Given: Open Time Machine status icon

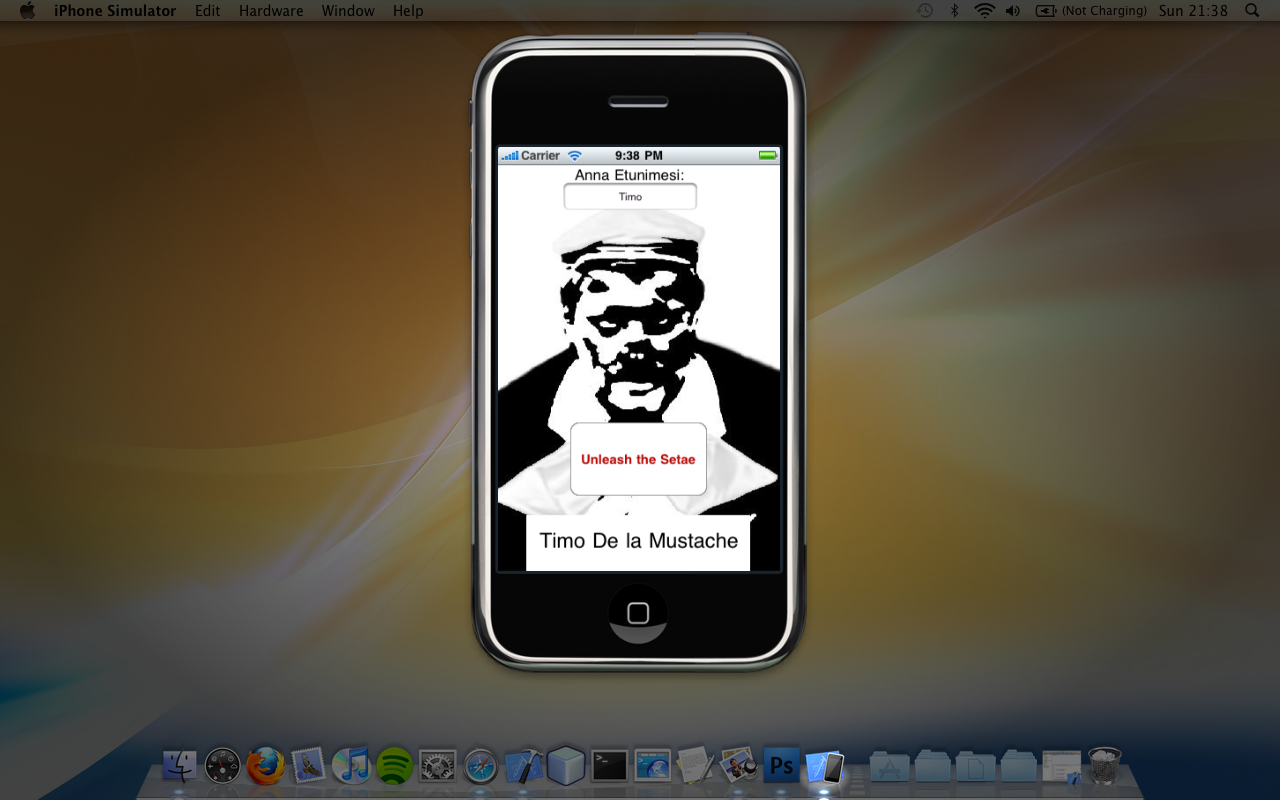Looking at the screenshot, I should (x=925, y=11).
